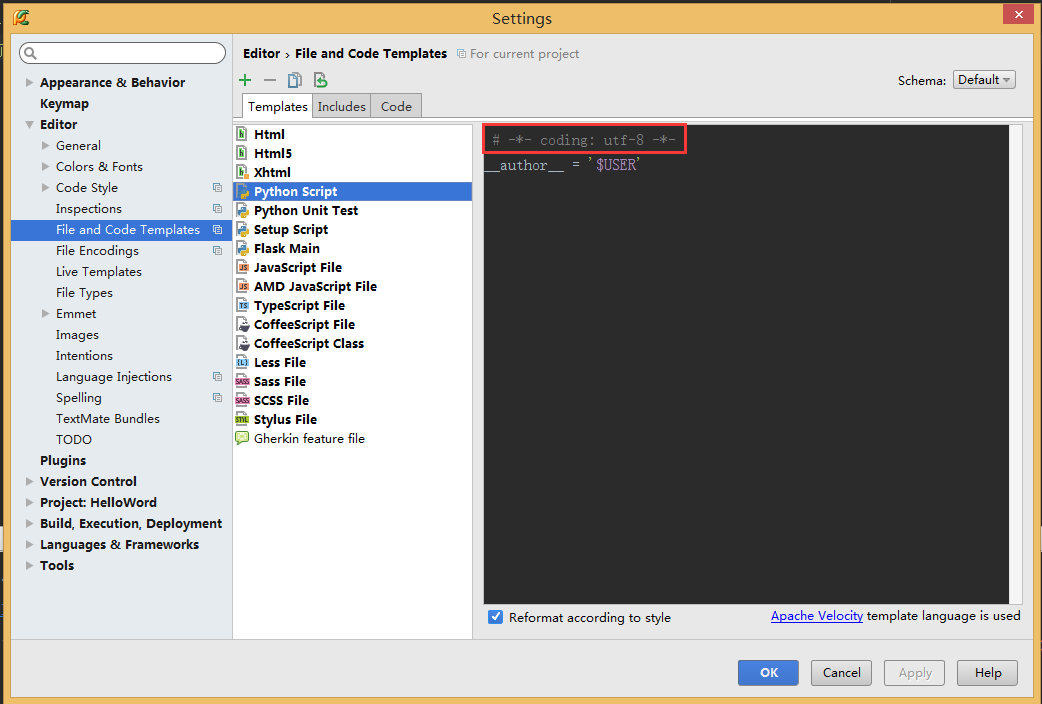The width and height of the screenshot is (1042, 704).
Task: Open the Keymap settings page
Action: coord(64,104)
